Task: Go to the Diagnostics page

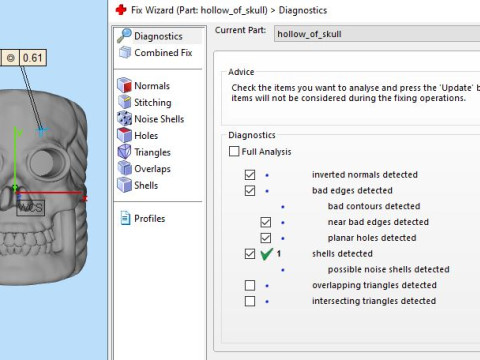Action: [158, 36]
